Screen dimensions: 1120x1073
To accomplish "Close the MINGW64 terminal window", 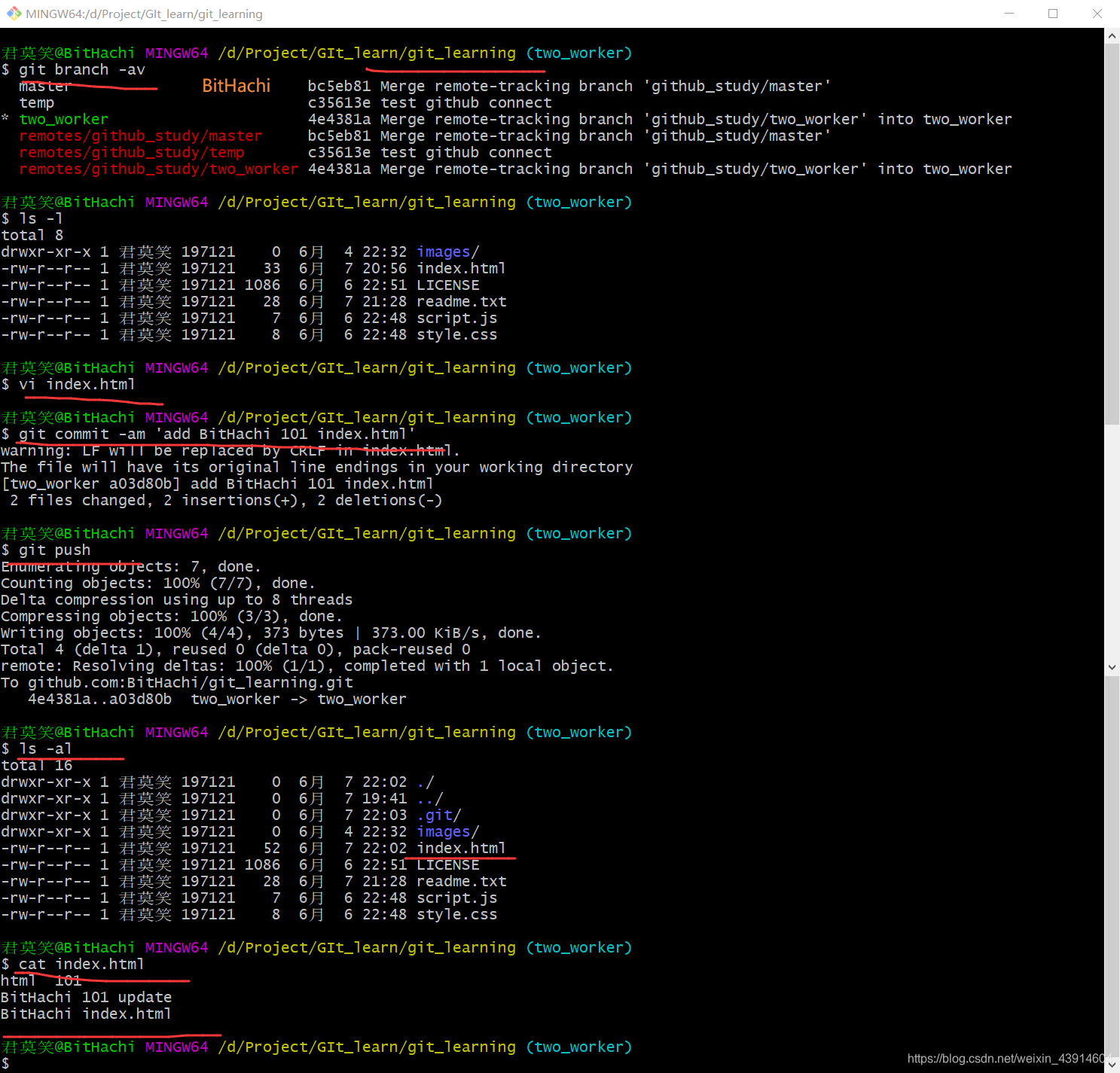I will tap(1097, 14).
